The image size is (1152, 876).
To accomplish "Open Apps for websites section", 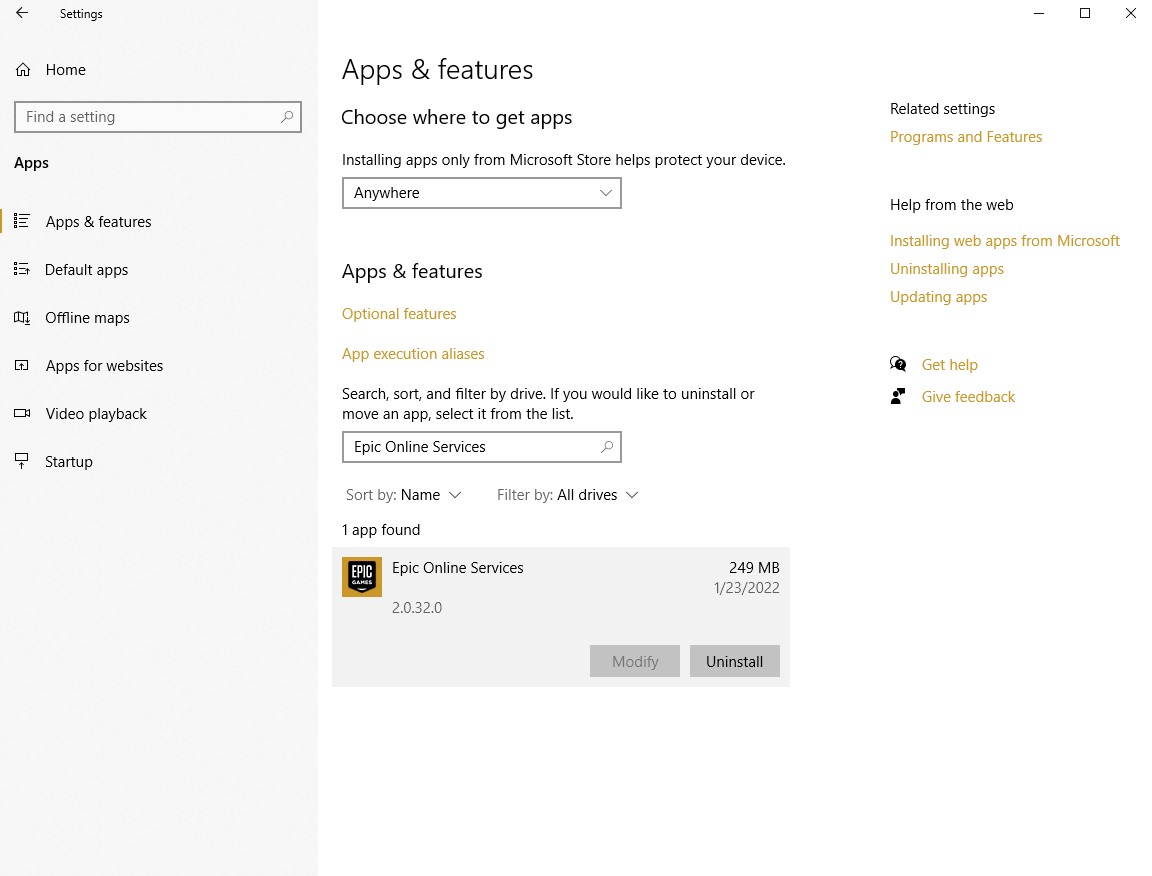I will [104, 366].
